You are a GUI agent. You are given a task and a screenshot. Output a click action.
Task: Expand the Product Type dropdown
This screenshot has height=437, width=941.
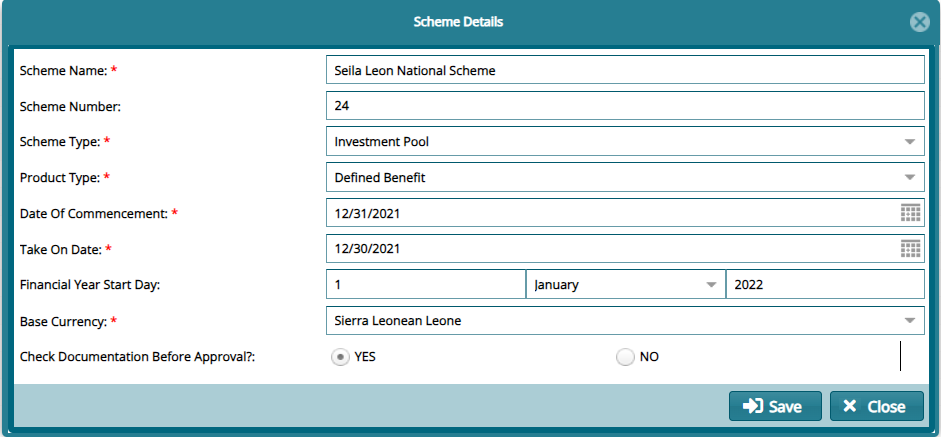tap(909, 178)
